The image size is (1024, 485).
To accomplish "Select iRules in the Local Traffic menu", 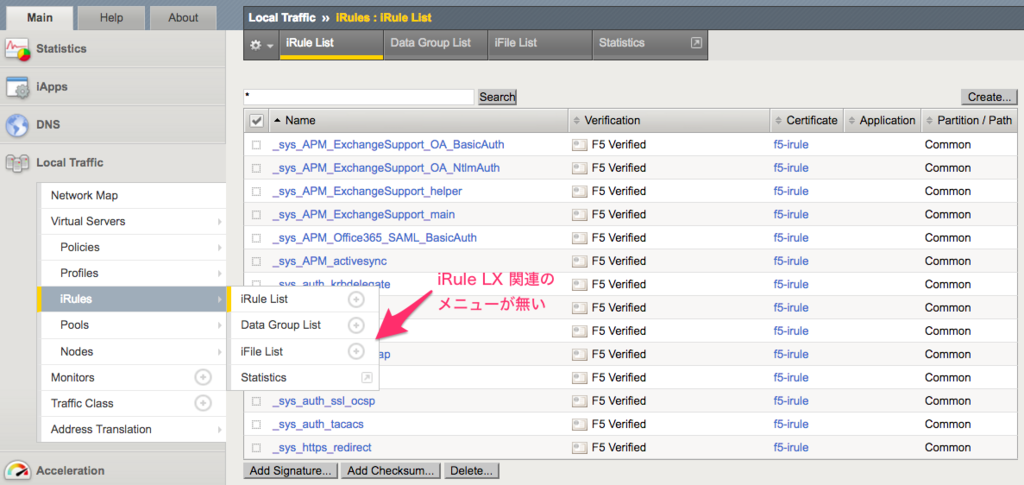I will pos(132,299).
